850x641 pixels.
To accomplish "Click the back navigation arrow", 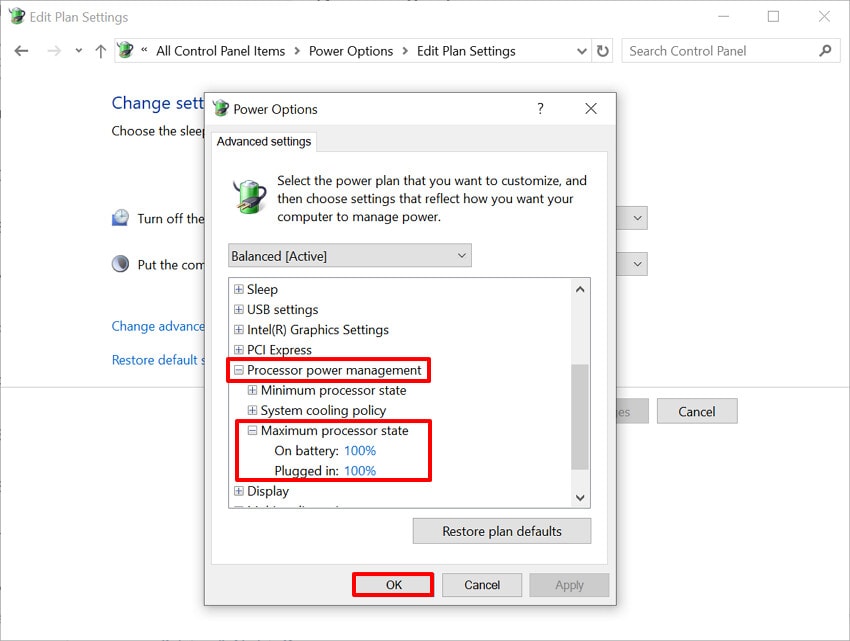I will [21, 50].
